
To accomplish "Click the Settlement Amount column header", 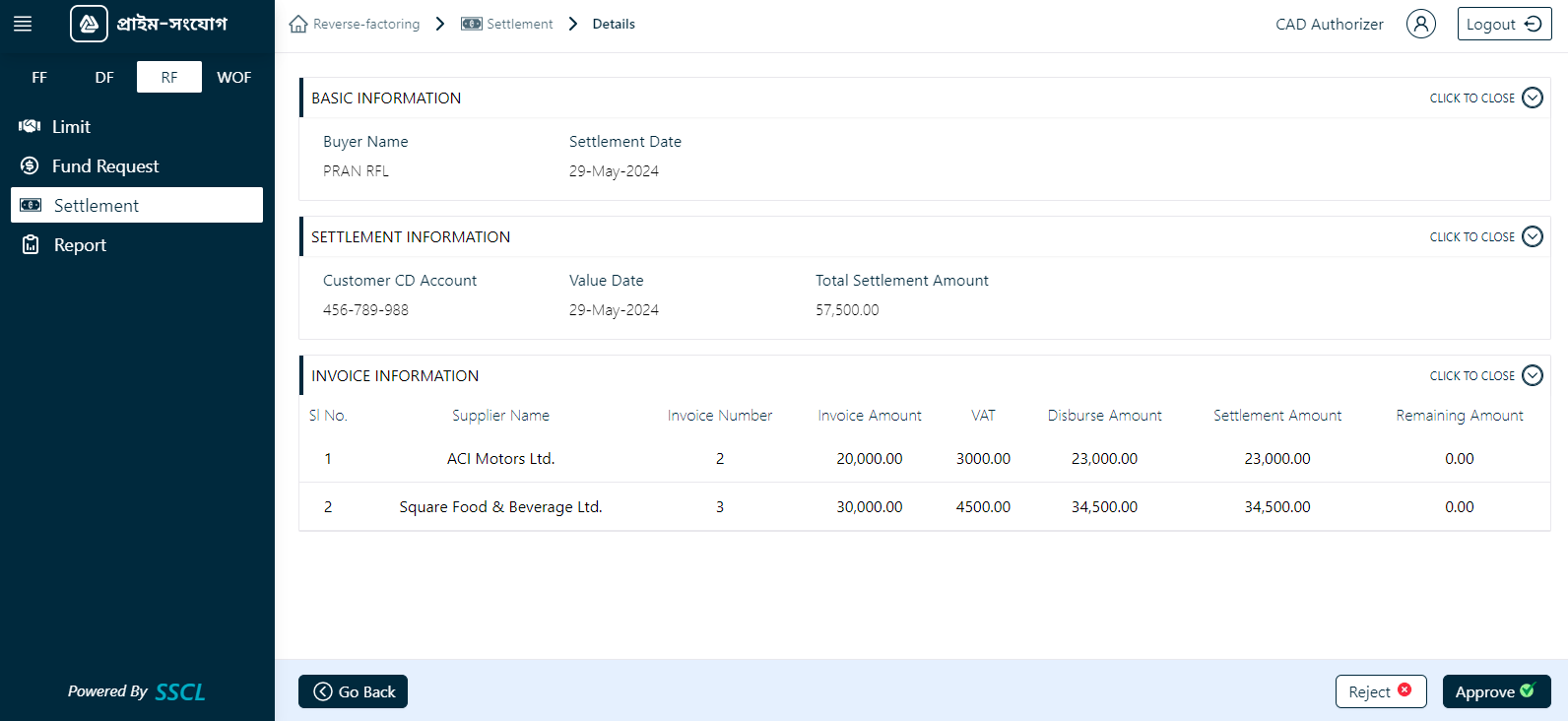I will (x=1277, y=416).
